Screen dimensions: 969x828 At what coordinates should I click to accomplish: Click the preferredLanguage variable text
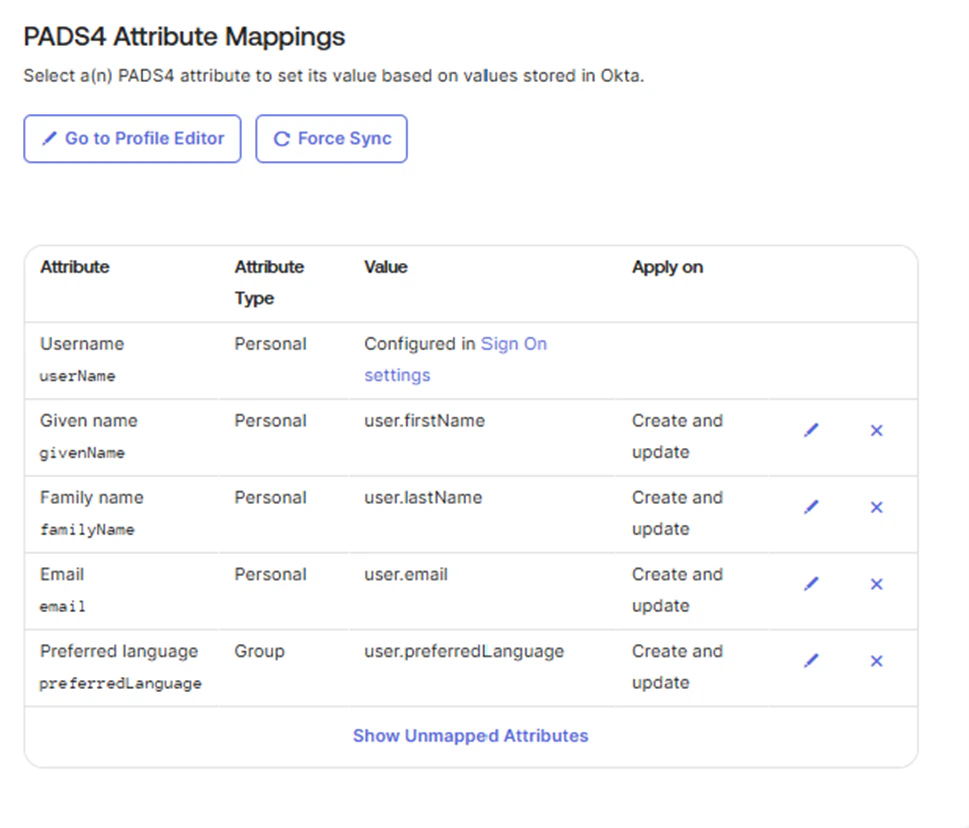coord(121,683)
